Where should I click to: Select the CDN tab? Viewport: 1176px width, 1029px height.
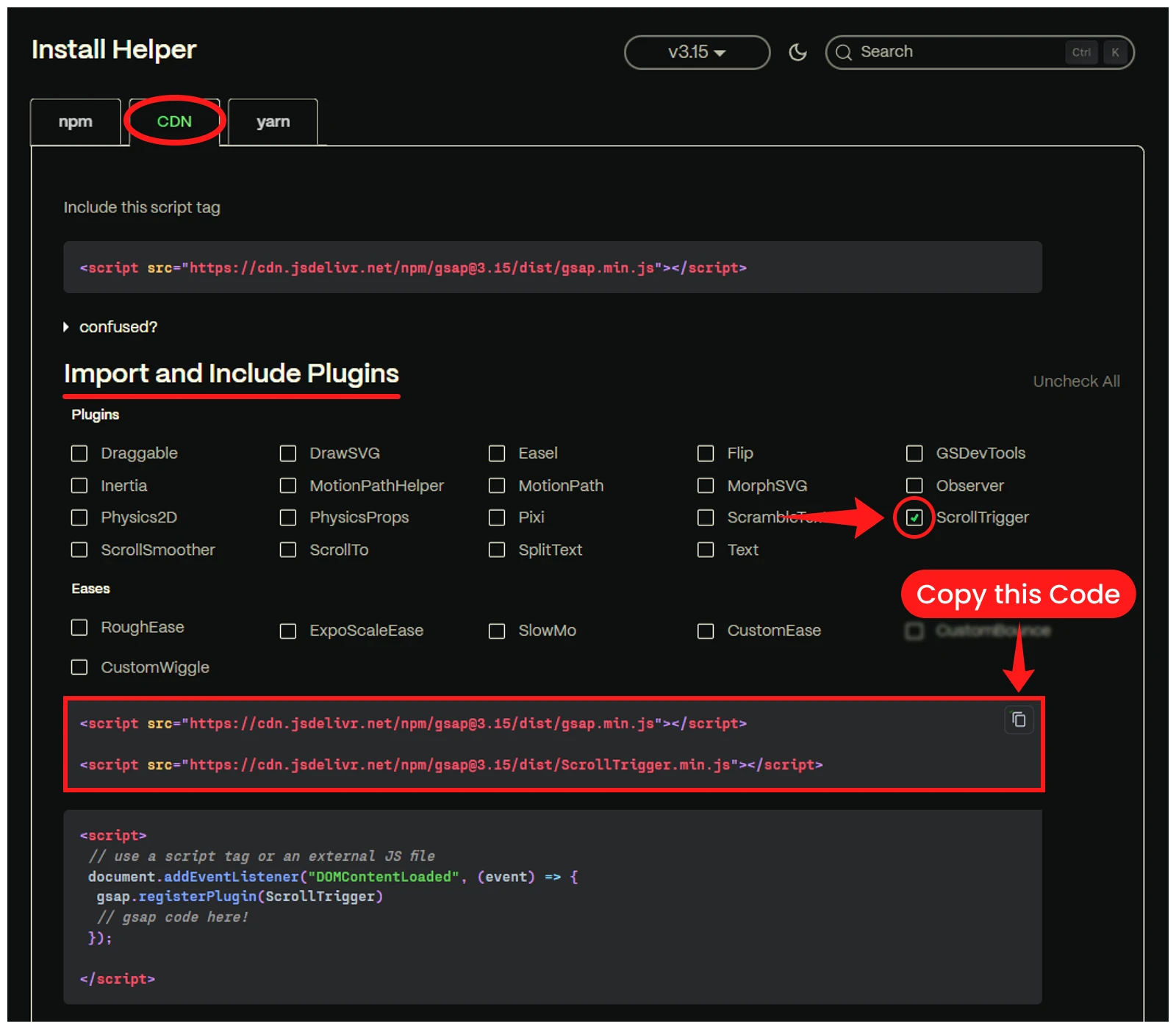[174, 122]
